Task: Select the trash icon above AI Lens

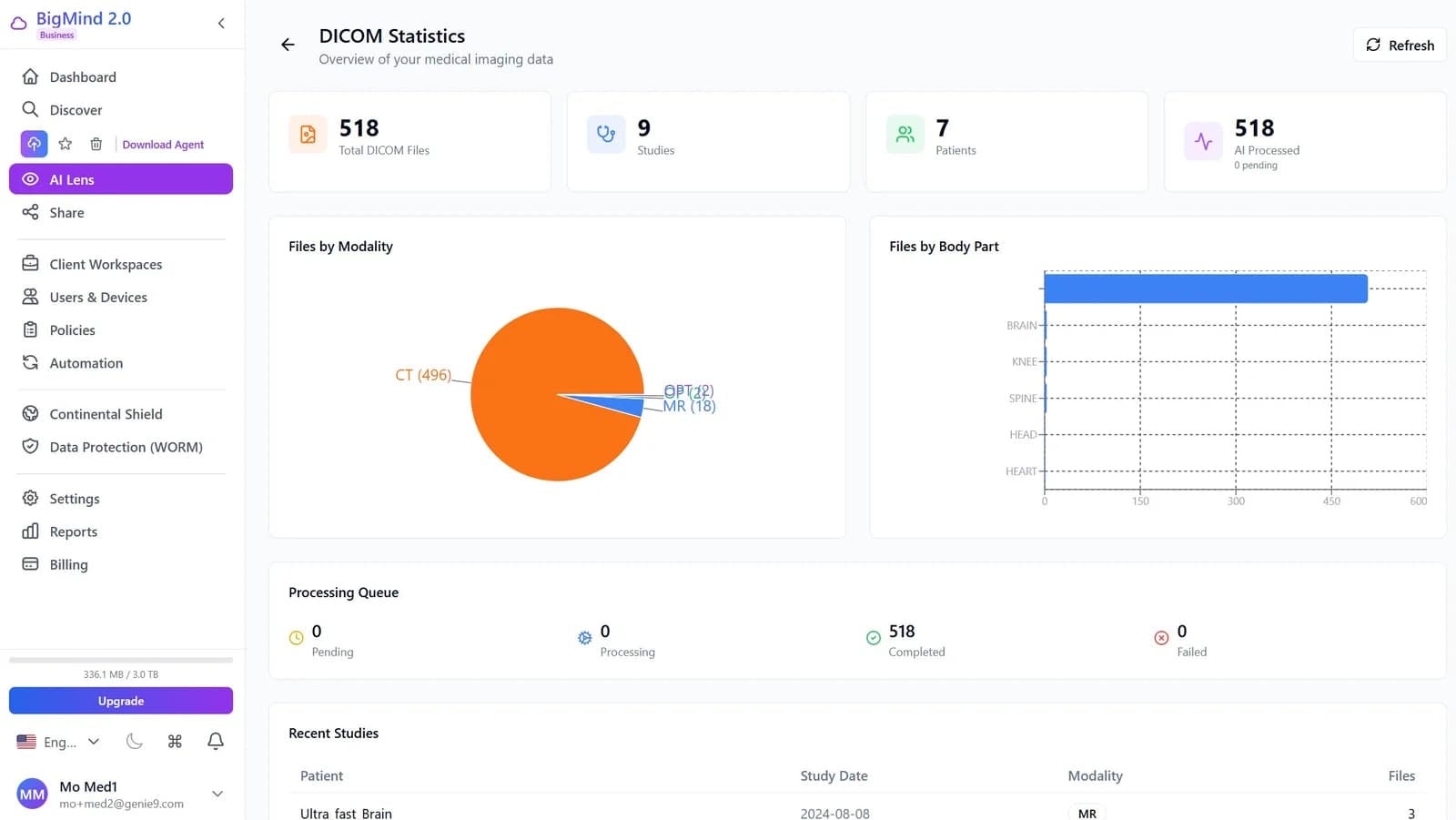Action: point(96,144)
